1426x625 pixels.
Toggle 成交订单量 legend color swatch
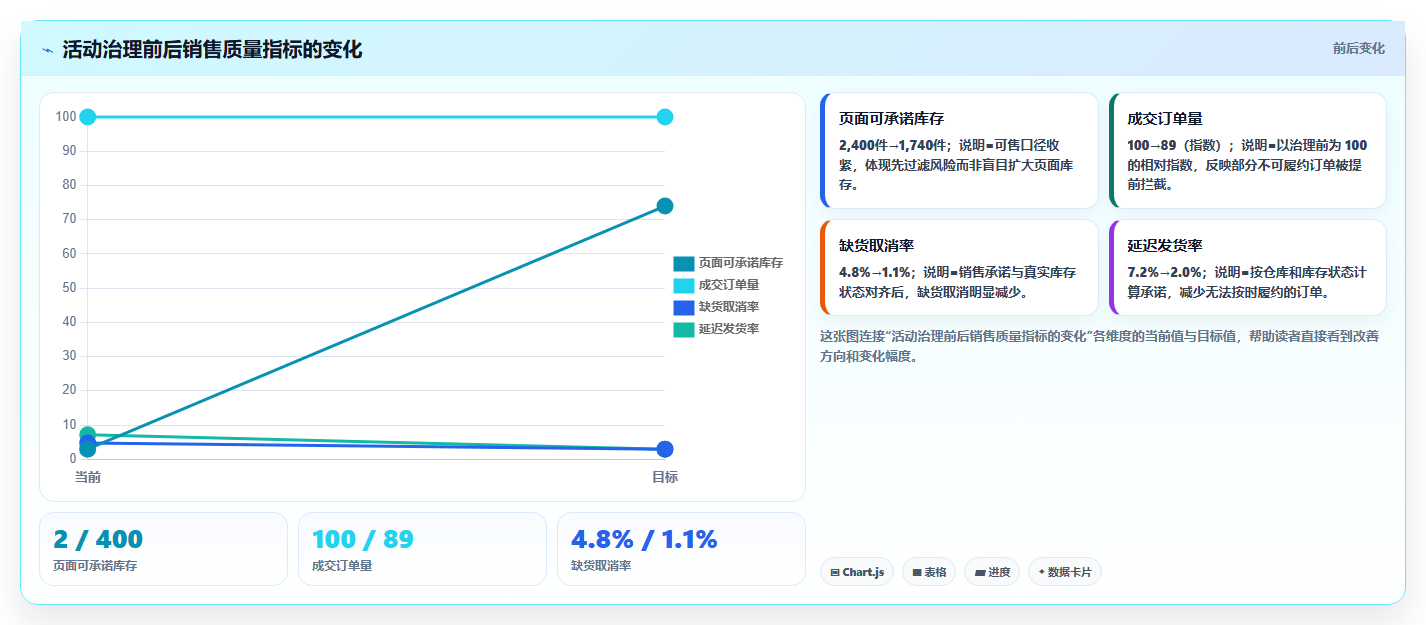click(x=684, y=285)
